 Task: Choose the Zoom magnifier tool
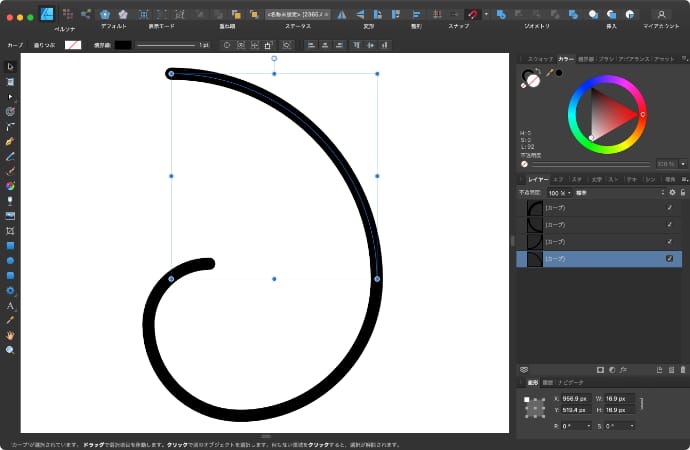10,350
